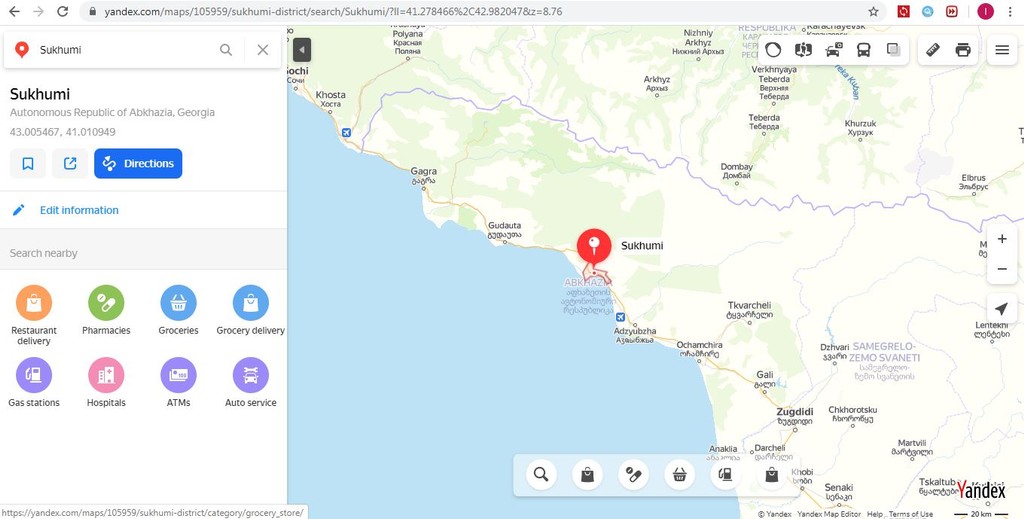Bookmark Sukhumi with the save icon
Image resolution: width=1024 pixels, height=519 pixels.
coord(27,164)
